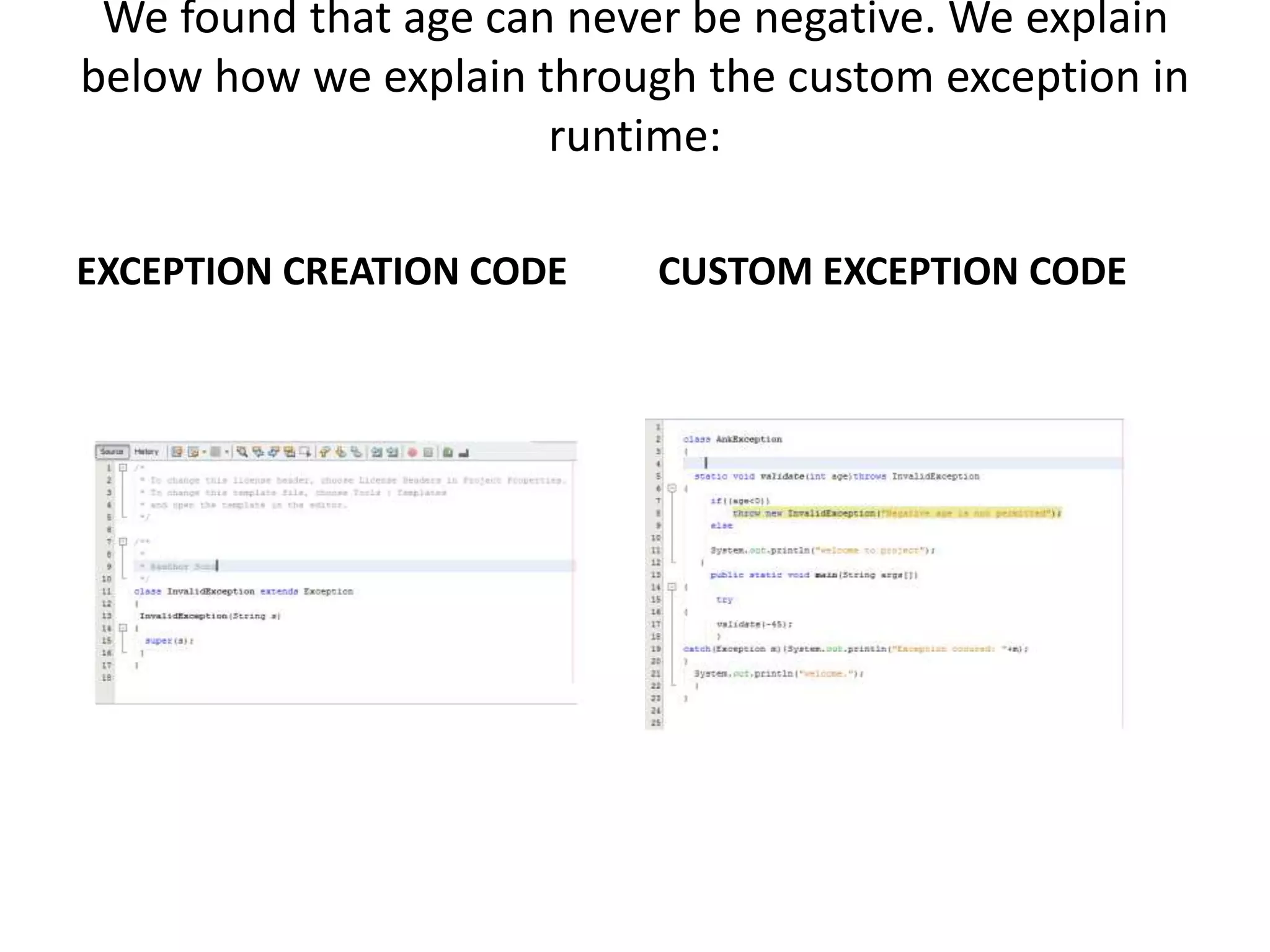Click the Toggle Bookmark icon
The width and height of the screenshot is (1270, 952).
[x=356, y=452]
